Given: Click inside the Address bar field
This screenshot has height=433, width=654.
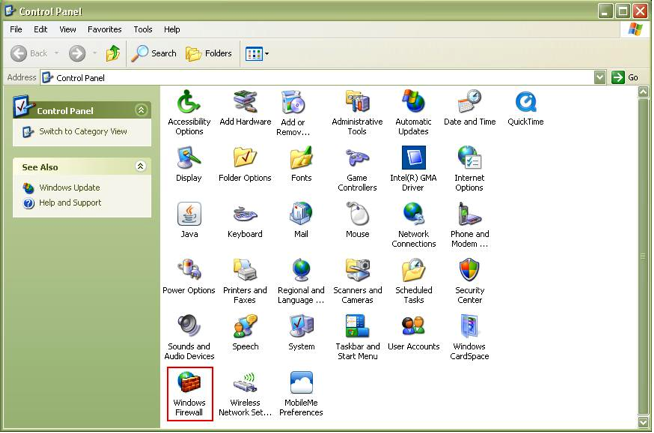Looking at the screenshot, I should tap(320, 77).
